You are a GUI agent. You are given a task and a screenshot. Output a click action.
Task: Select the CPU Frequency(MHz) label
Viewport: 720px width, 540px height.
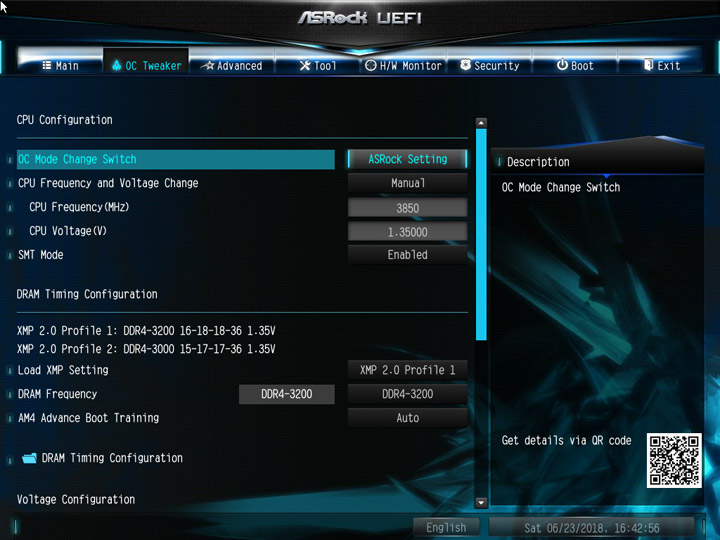point(79,207)
